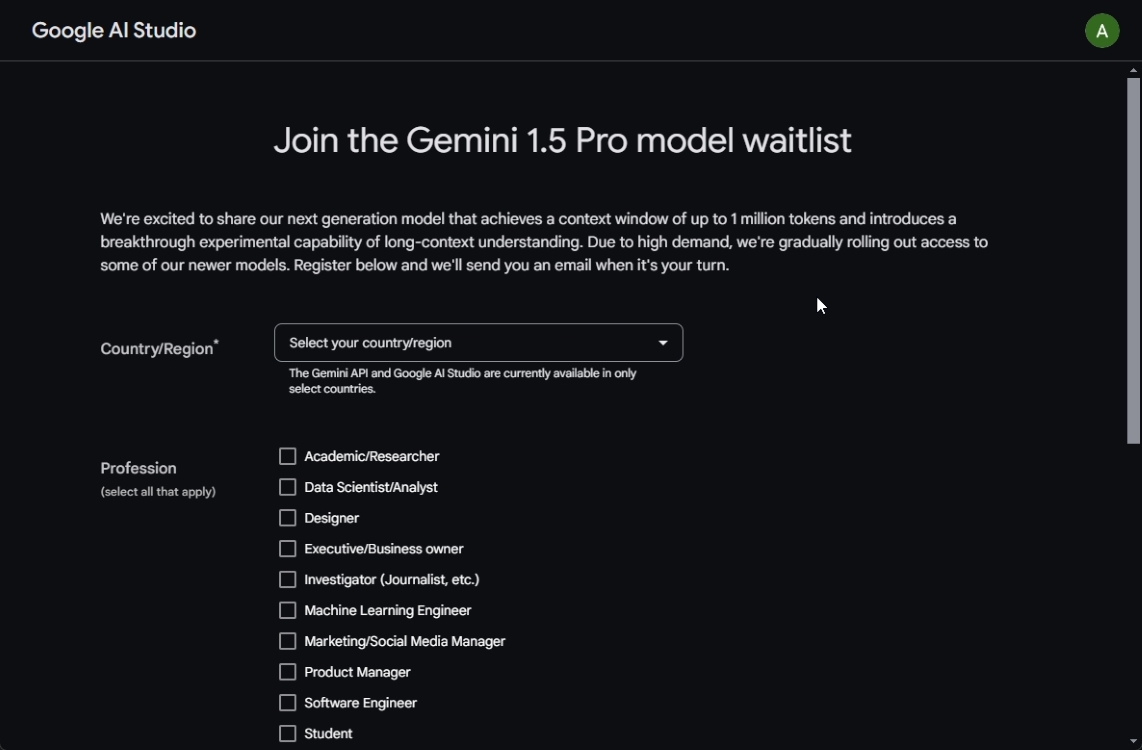Check the Academic/Researcher profession box
The image size is (1142, 750).
pyautogui.click(x=287, y=456)
